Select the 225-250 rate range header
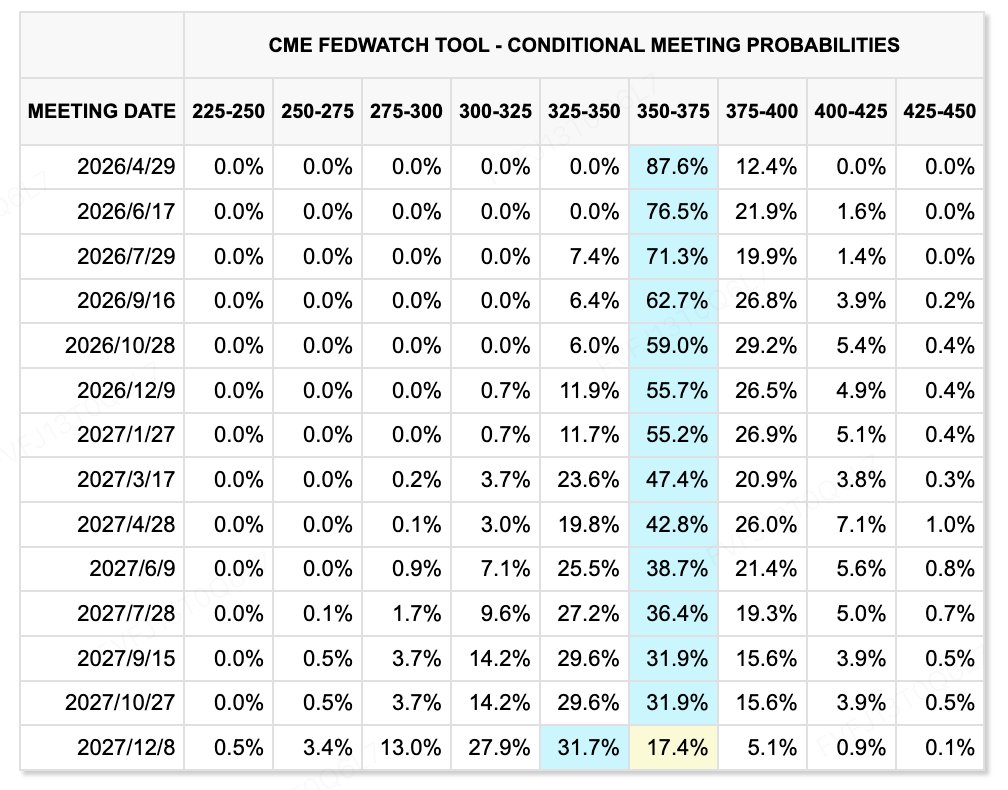 pyautogui.click(x=229, y=111)
